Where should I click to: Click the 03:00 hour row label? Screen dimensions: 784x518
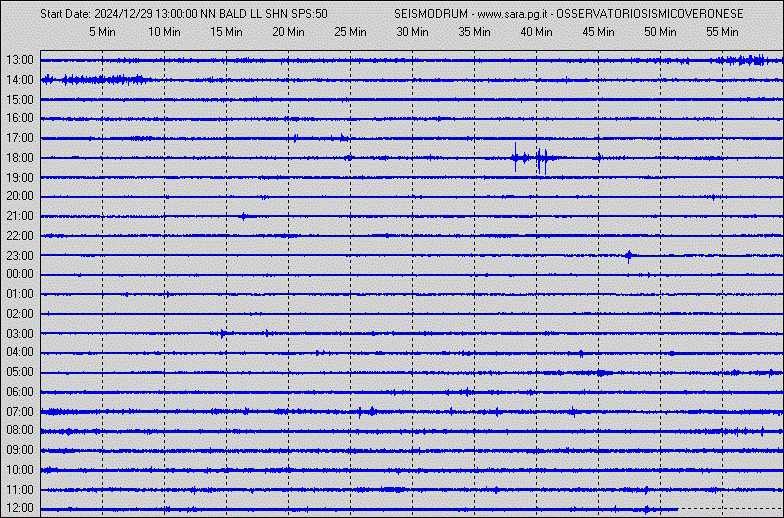[x=20, y=334]
